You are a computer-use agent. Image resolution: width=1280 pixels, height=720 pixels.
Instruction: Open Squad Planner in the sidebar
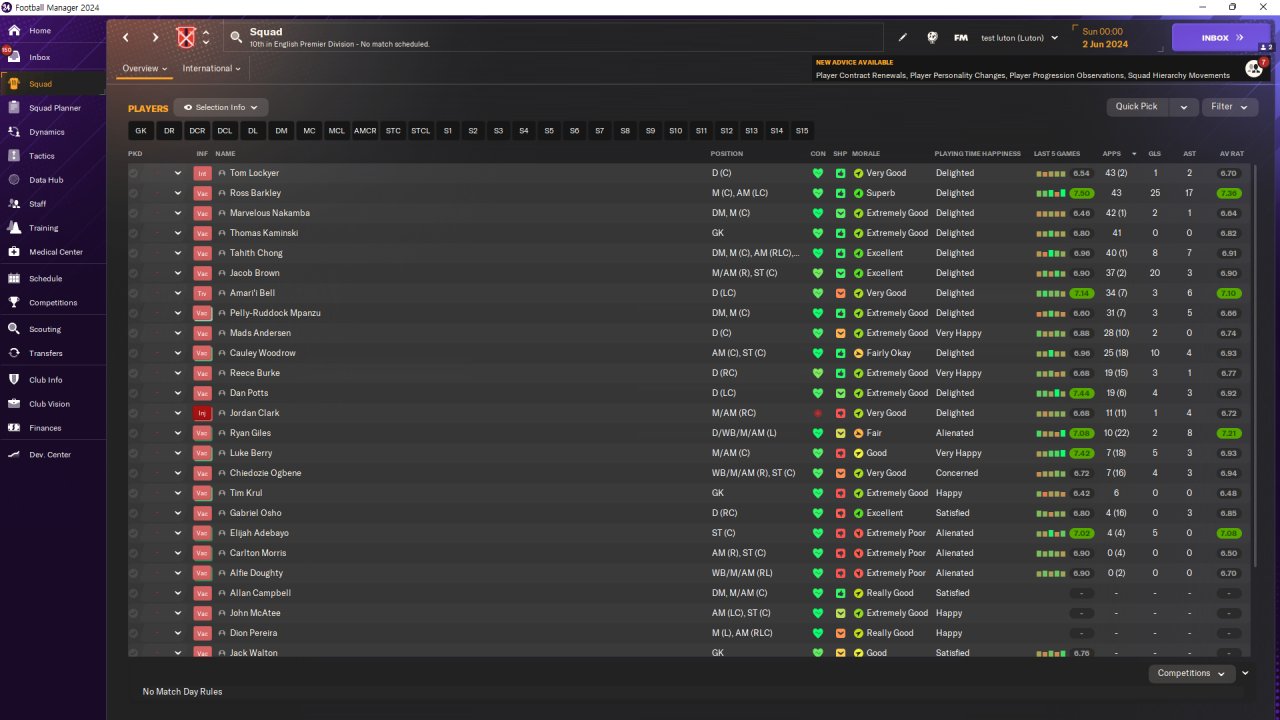click(54, 108)
